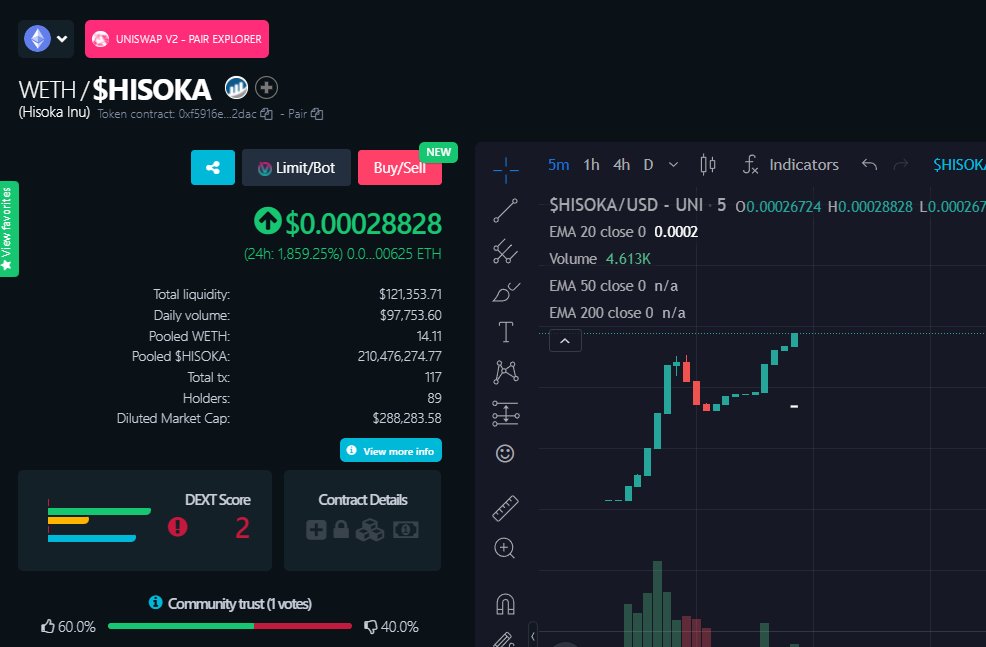Open the Ethereum network selector dropdown
The height and width of the screenshot is (647, 986).
(46, 39)
